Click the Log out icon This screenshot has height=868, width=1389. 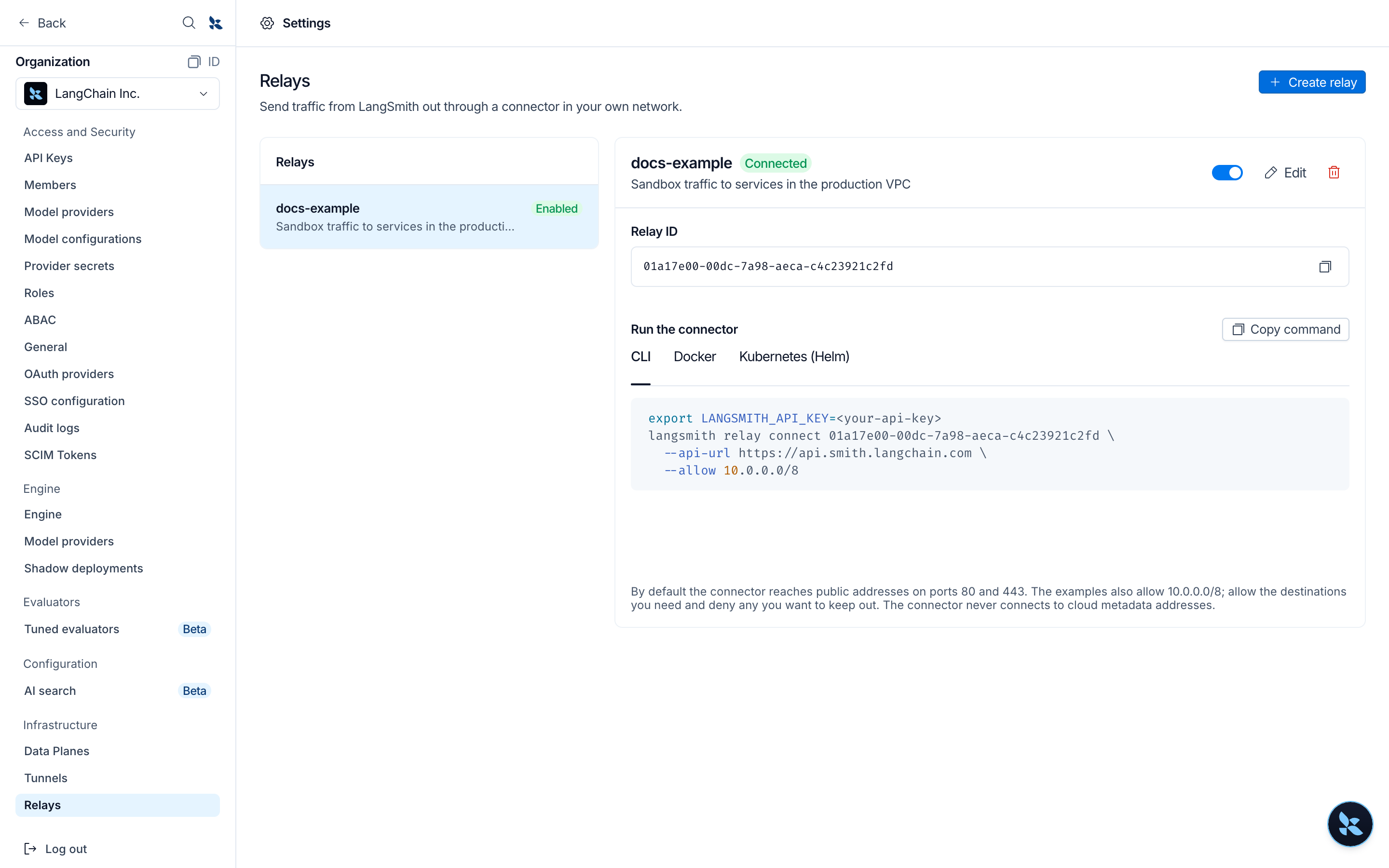pyautogui.click(x=30, y=849)
